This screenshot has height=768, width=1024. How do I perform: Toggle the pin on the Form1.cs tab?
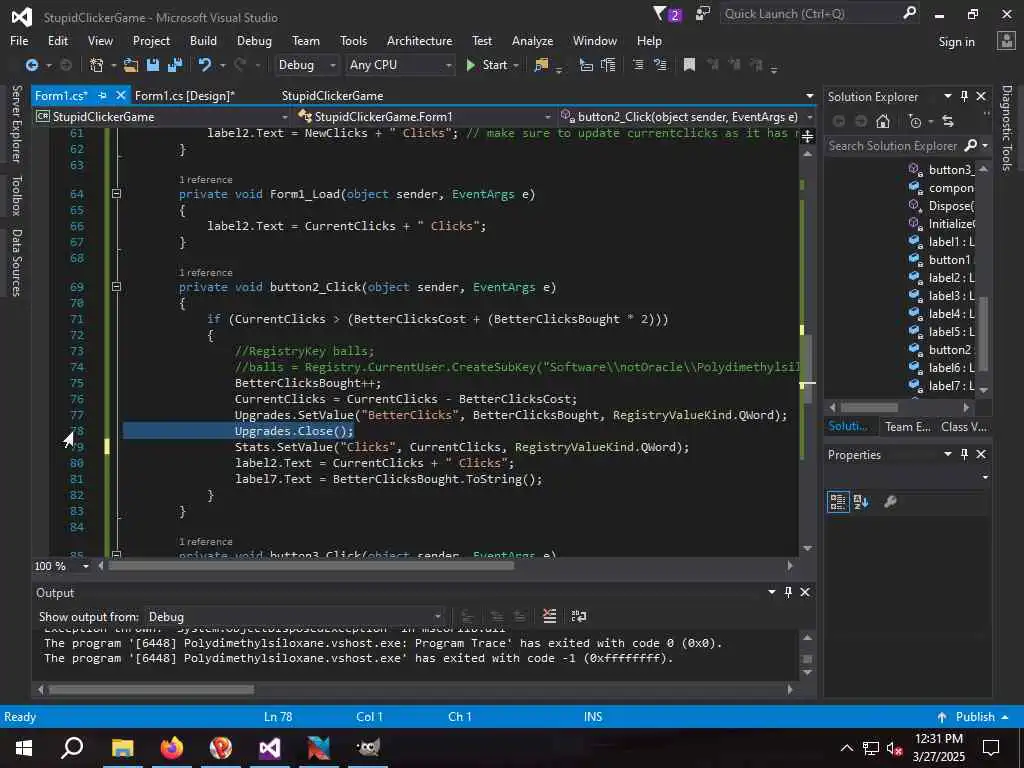point(103,95)
